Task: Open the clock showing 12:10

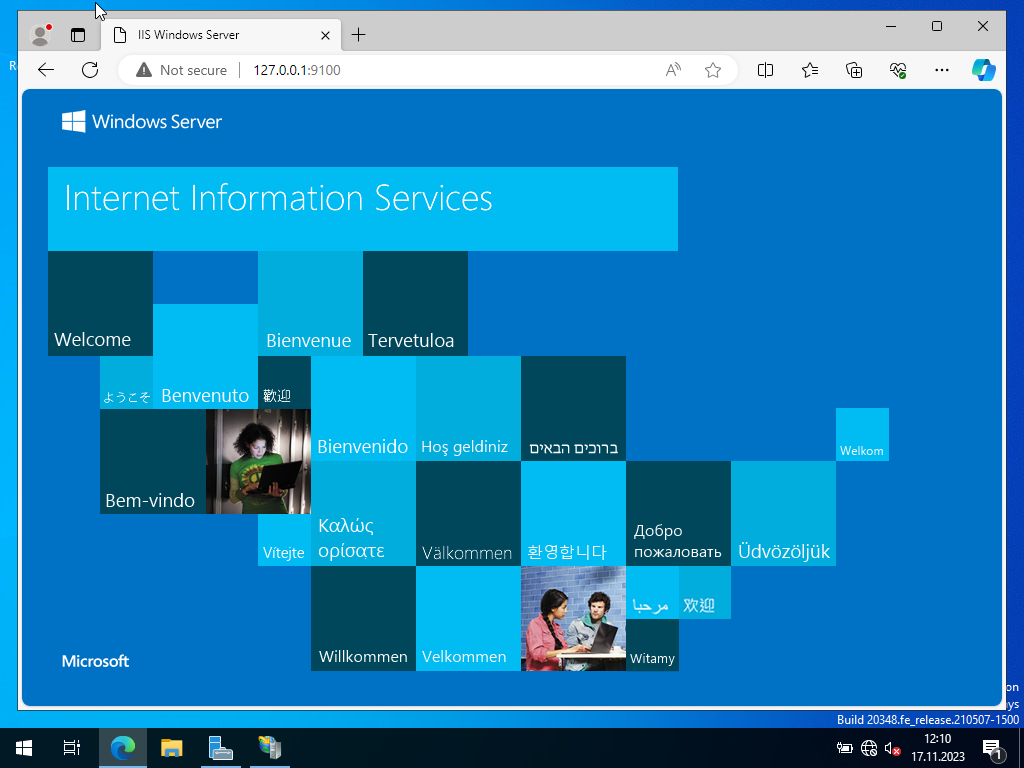Action: pos(938,748)
